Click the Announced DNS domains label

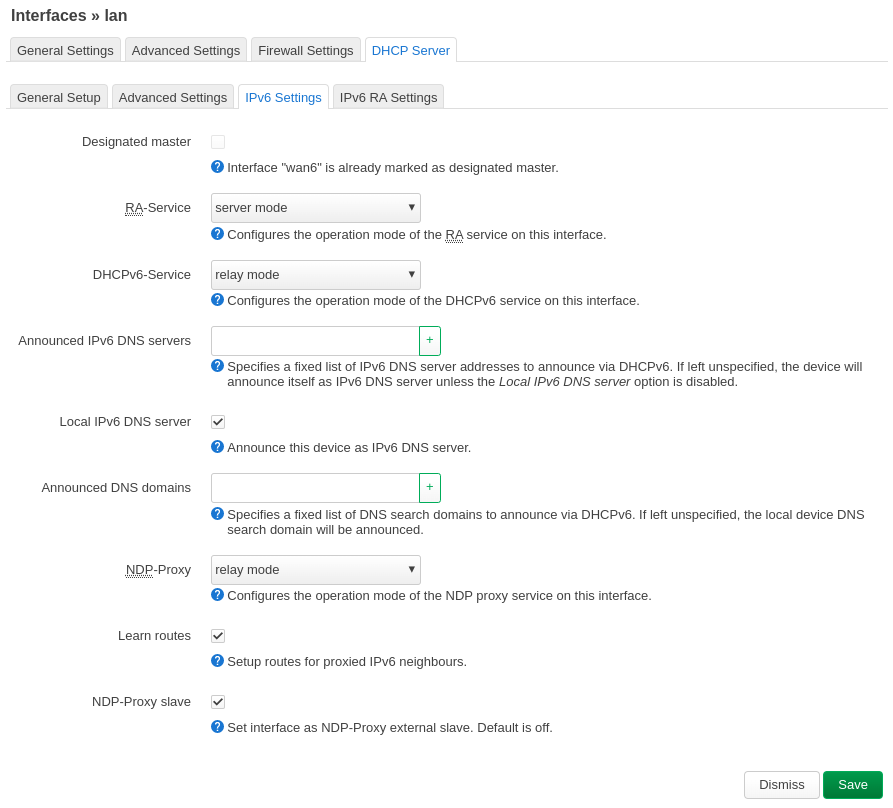tap(116, 487)
